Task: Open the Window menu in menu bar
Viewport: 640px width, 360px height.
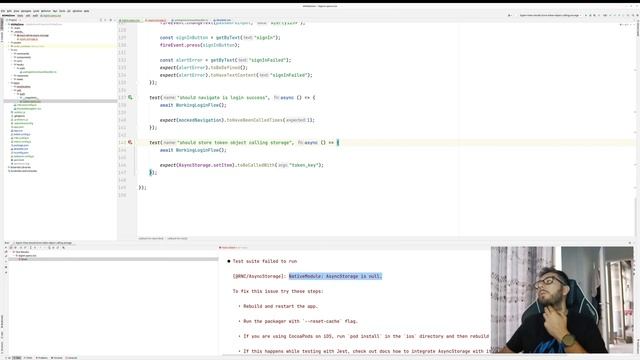Action: [x=77, y=11]
